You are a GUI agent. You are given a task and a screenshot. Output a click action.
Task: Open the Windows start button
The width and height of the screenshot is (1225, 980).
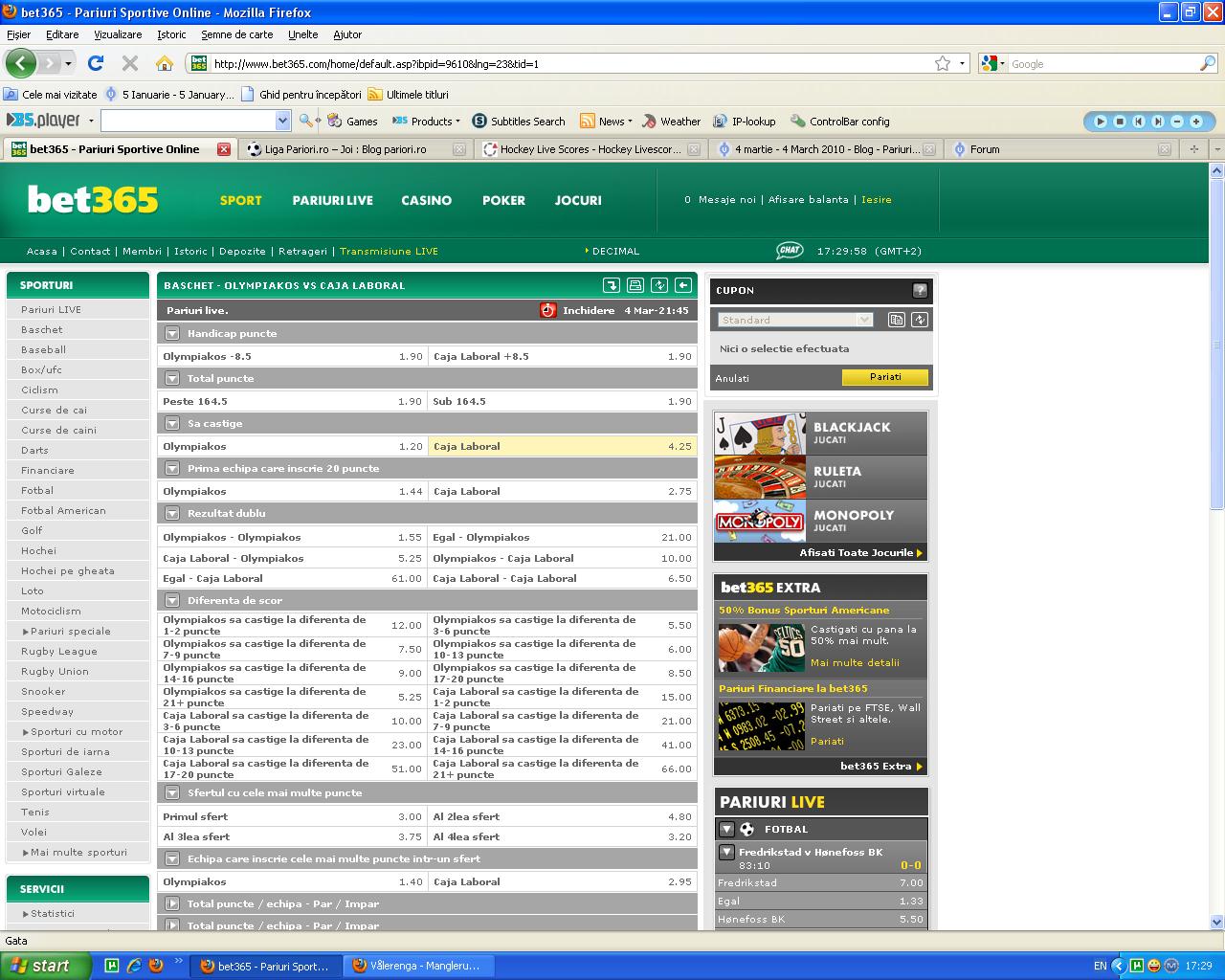(x=46, y=966)
